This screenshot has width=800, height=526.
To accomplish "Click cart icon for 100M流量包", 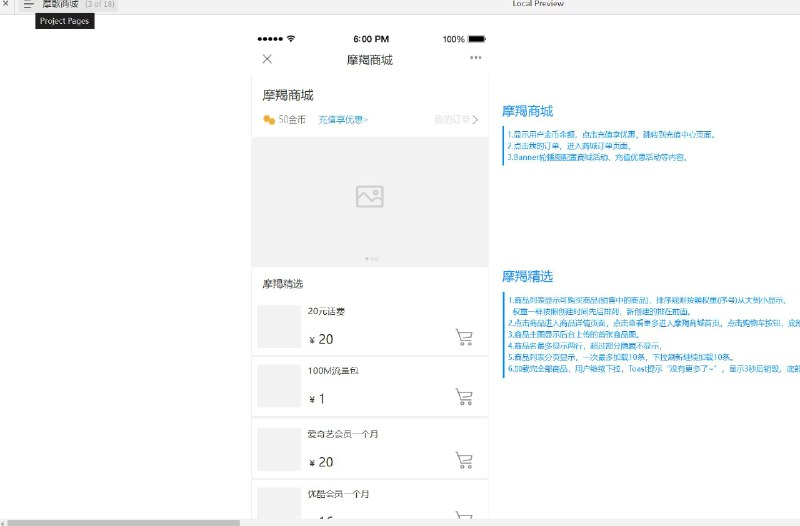I will point(464,397).
